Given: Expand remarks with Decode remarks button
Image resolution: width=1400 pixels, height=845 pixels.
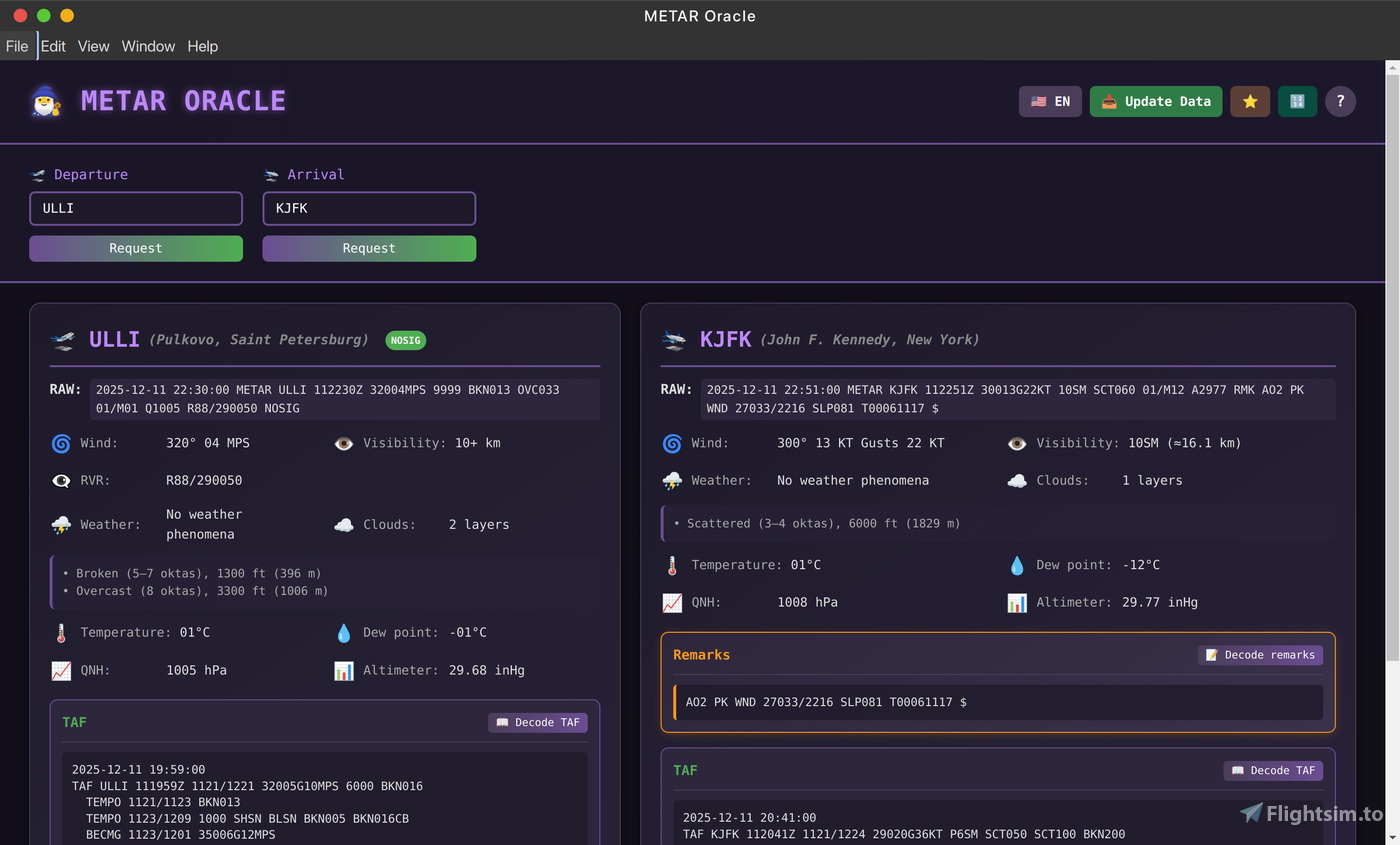Looking at the screenshot, I should (1260, 655).
